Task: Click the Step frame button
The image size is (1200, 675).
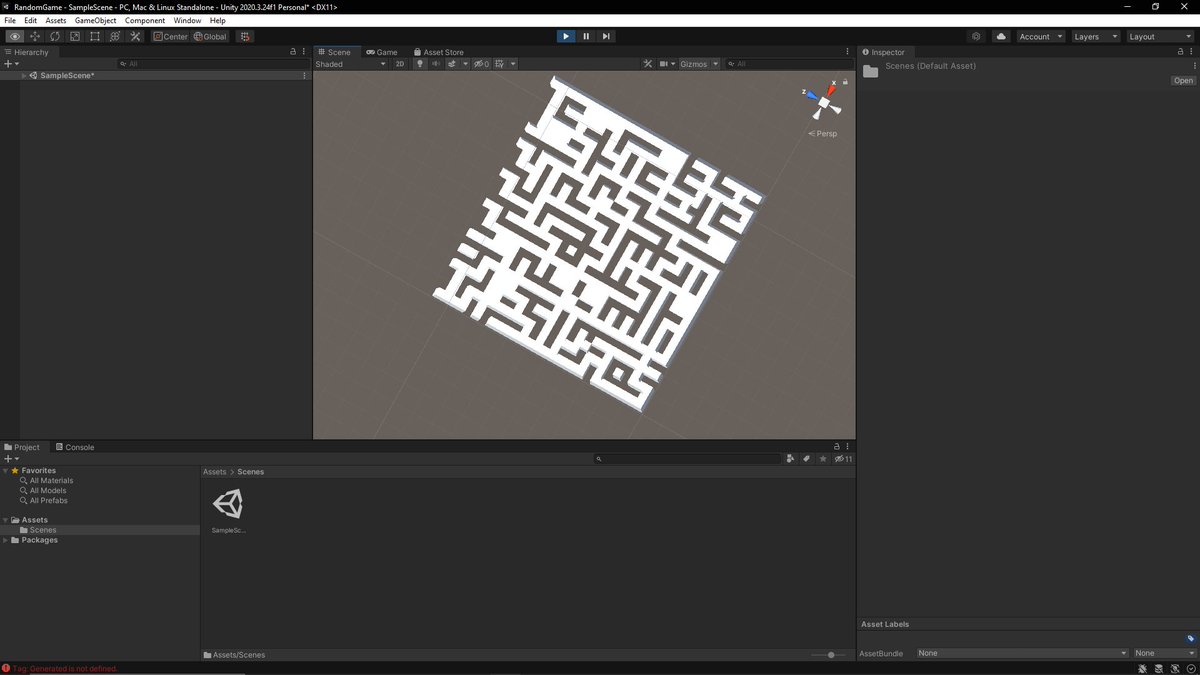Action: (606, 36)
